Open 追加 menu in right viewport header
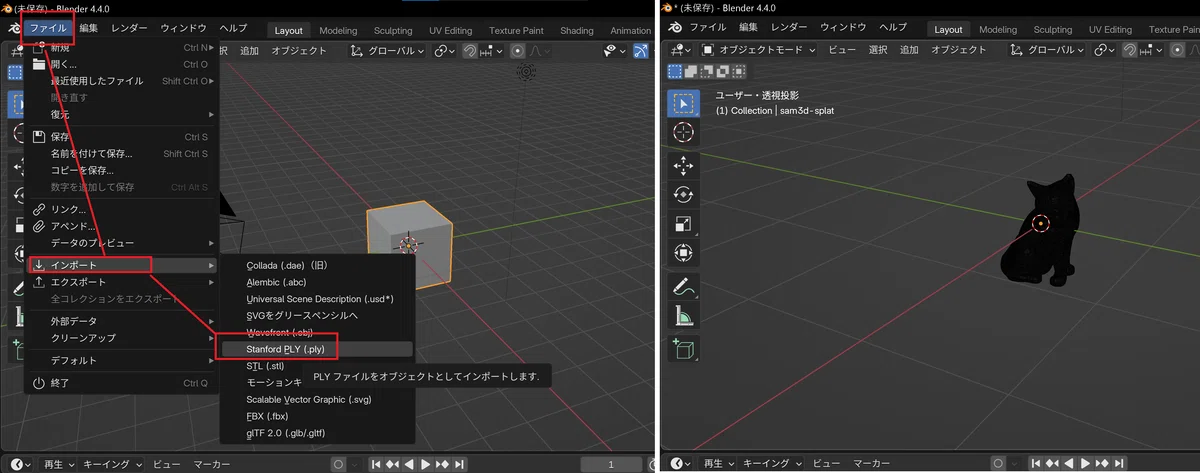Image resolution: width=1200 pixels, height=473 pixels. [909, 50]
